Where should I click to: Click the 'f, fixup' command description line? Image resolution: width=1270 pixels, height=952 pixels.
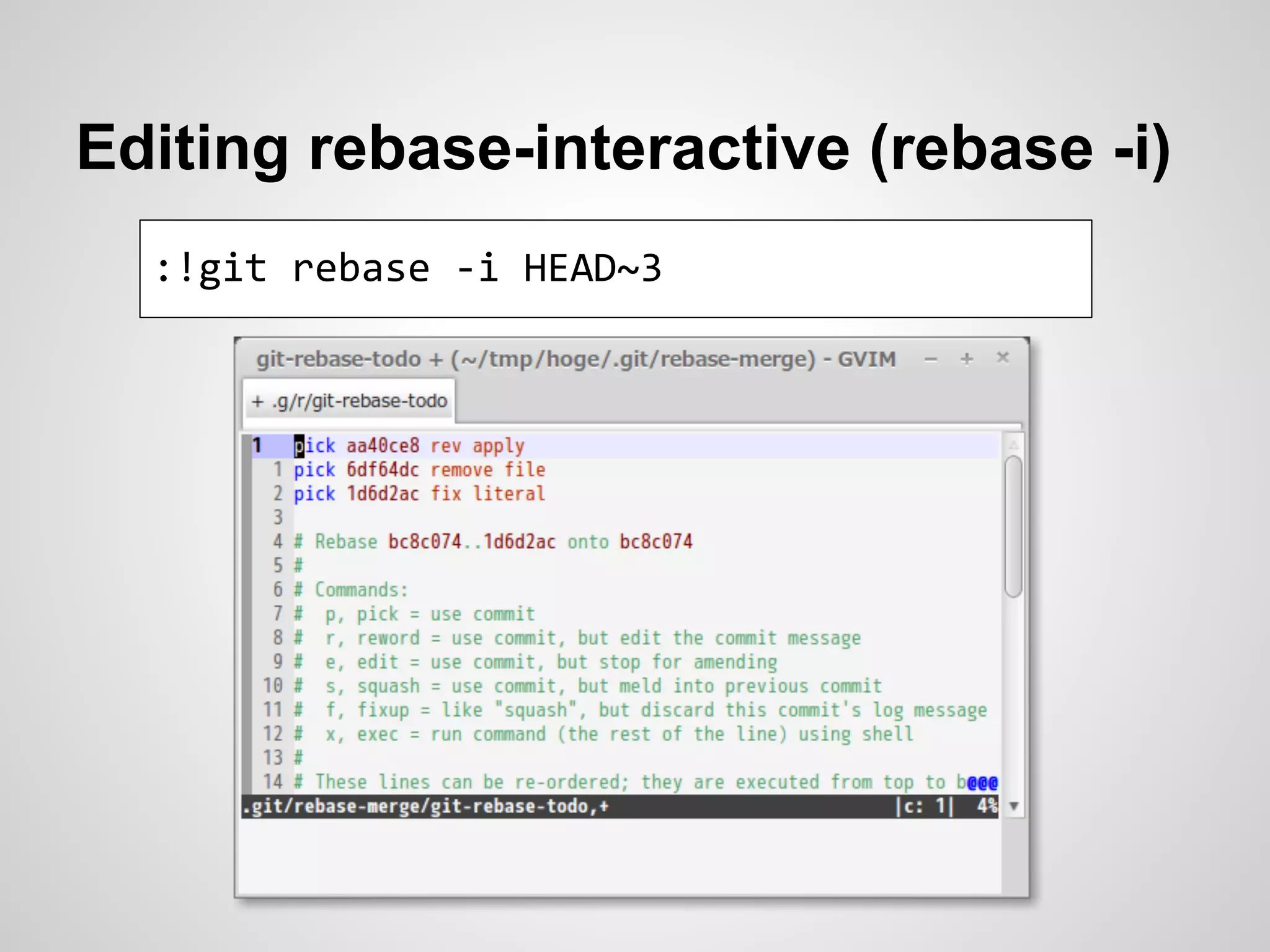tap(641, 710)
